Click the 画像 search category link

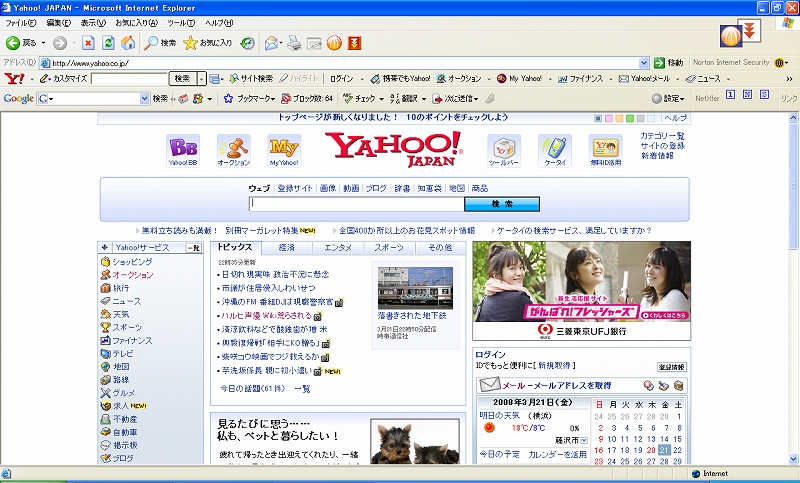click(328, 188)
